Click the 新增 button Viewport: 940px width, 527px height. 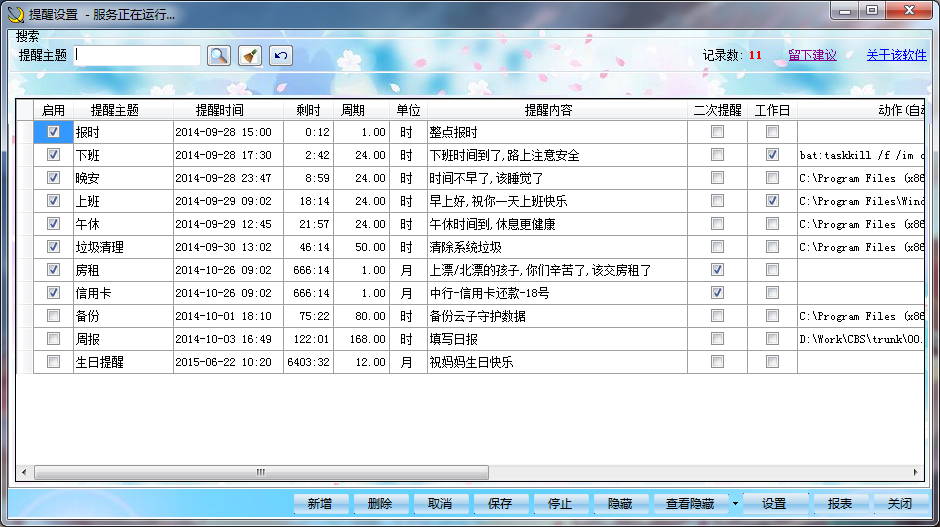(319, 504)
